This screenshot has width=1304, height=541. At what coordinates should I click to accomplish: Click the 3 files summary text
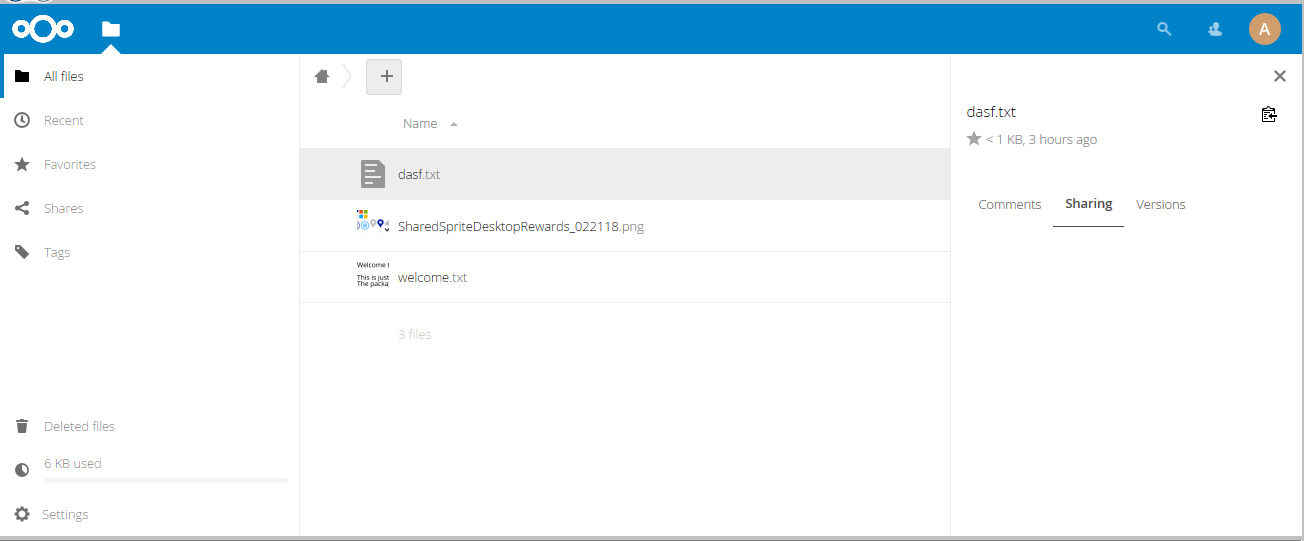[415, 334]
